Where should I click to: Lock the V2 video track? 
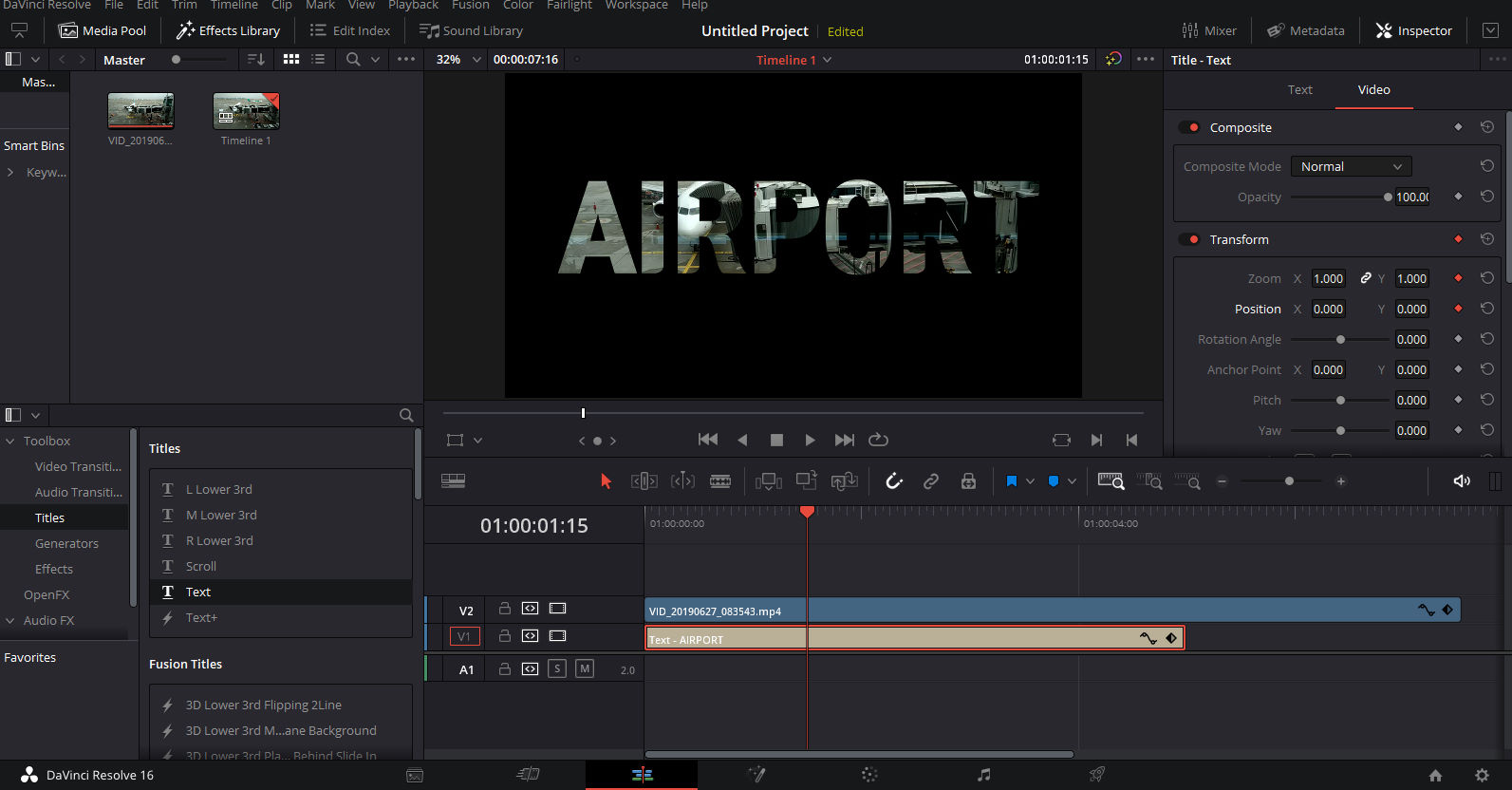505,609
